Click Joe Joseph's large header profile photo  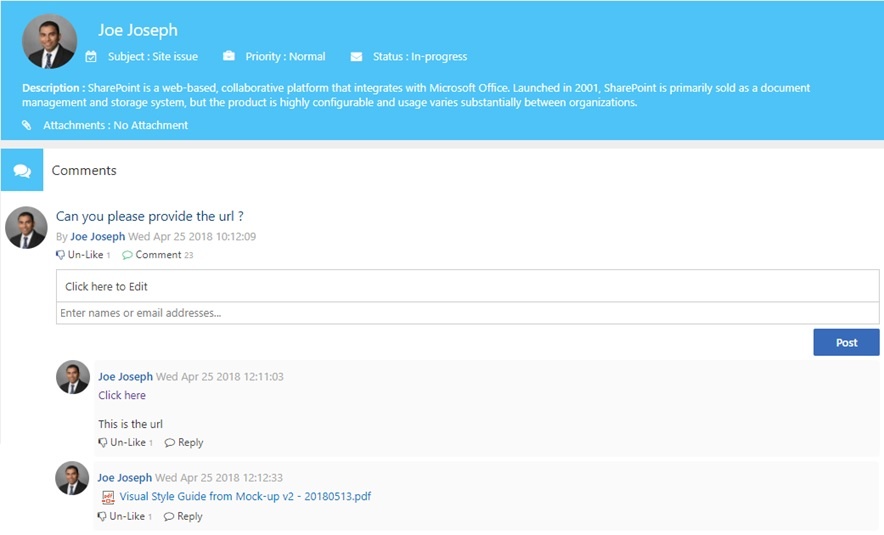tap(49, 41)
